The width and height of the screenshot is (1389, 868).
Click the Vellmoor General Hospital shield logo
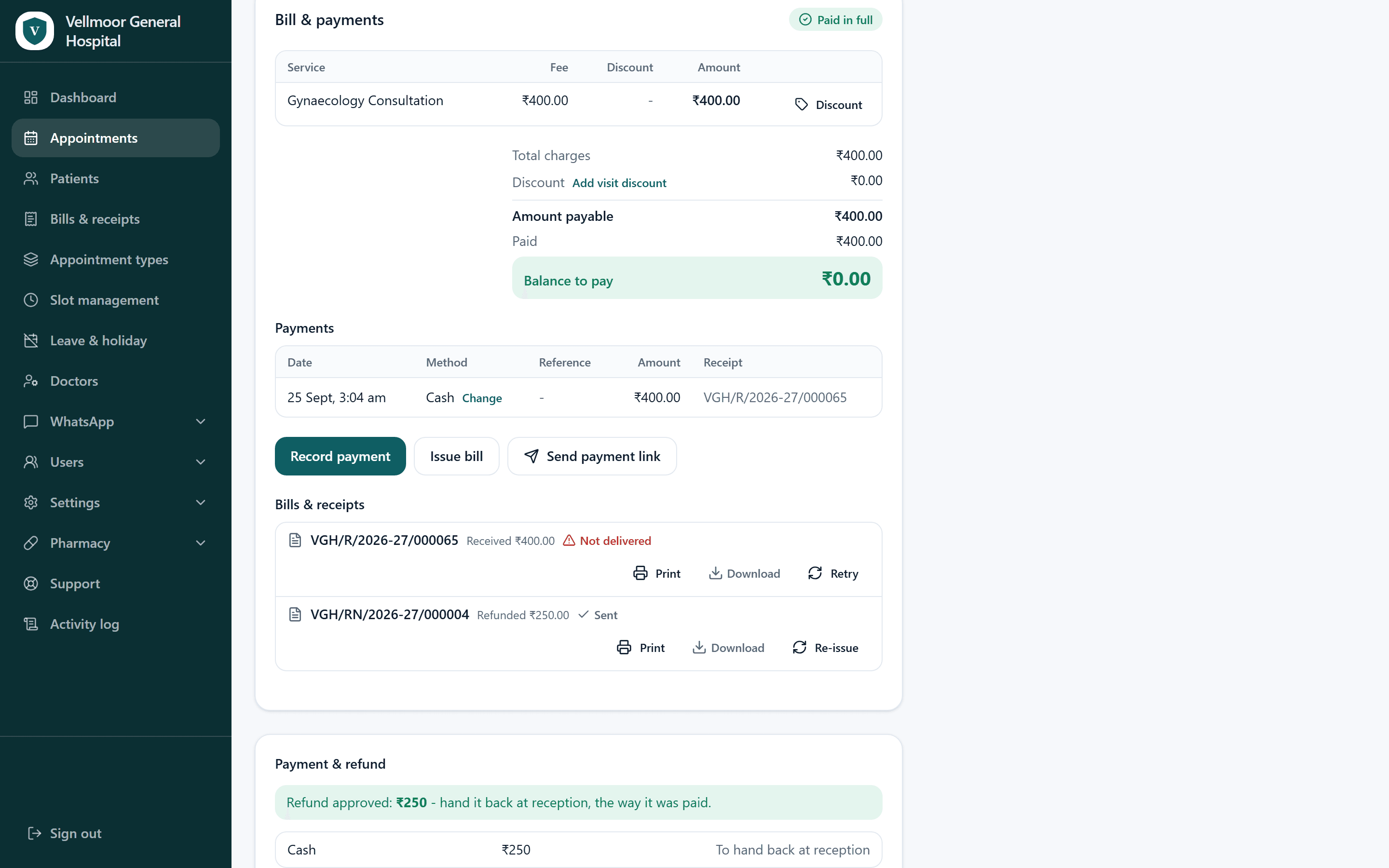[x=34, y=31]
